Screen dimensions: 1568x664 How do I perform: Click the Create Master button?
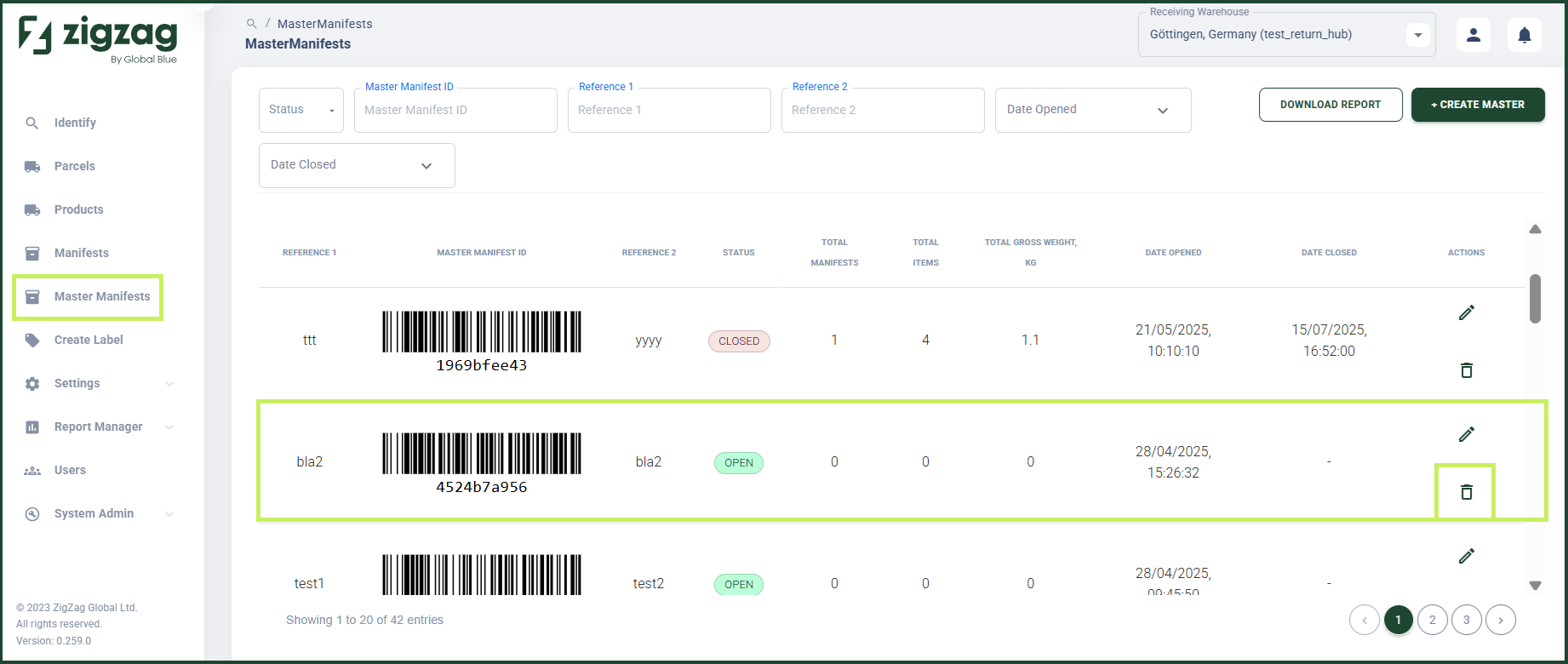[x=1478, y=105]
